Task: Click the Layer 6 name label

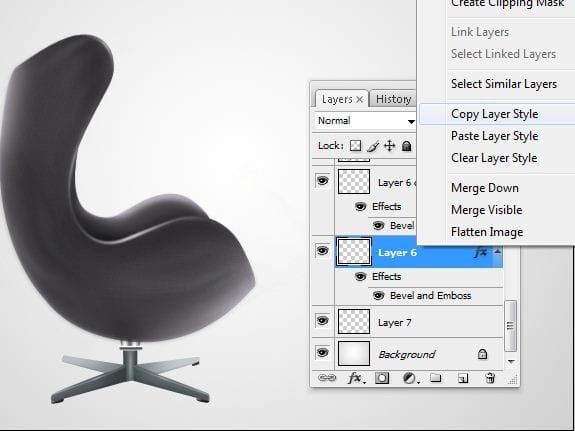Action: coord(397,253)
